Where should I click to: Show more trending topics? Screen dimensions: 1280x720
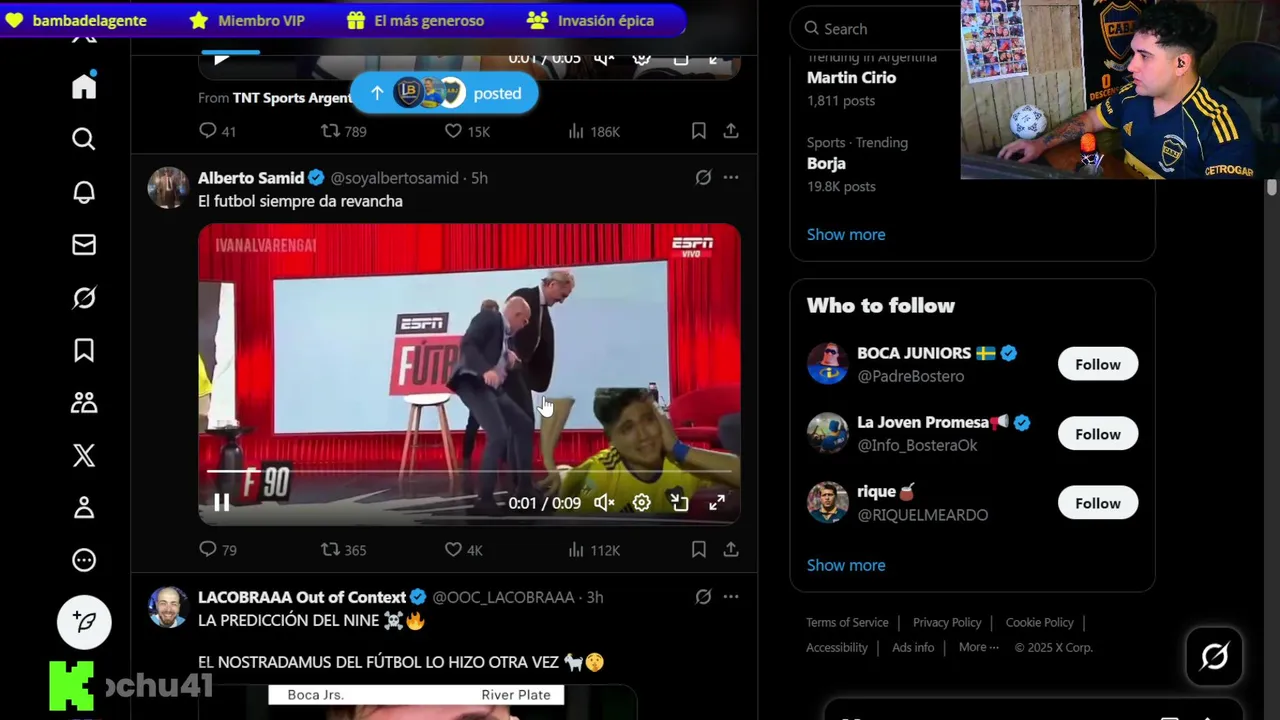tap(846, 234)
